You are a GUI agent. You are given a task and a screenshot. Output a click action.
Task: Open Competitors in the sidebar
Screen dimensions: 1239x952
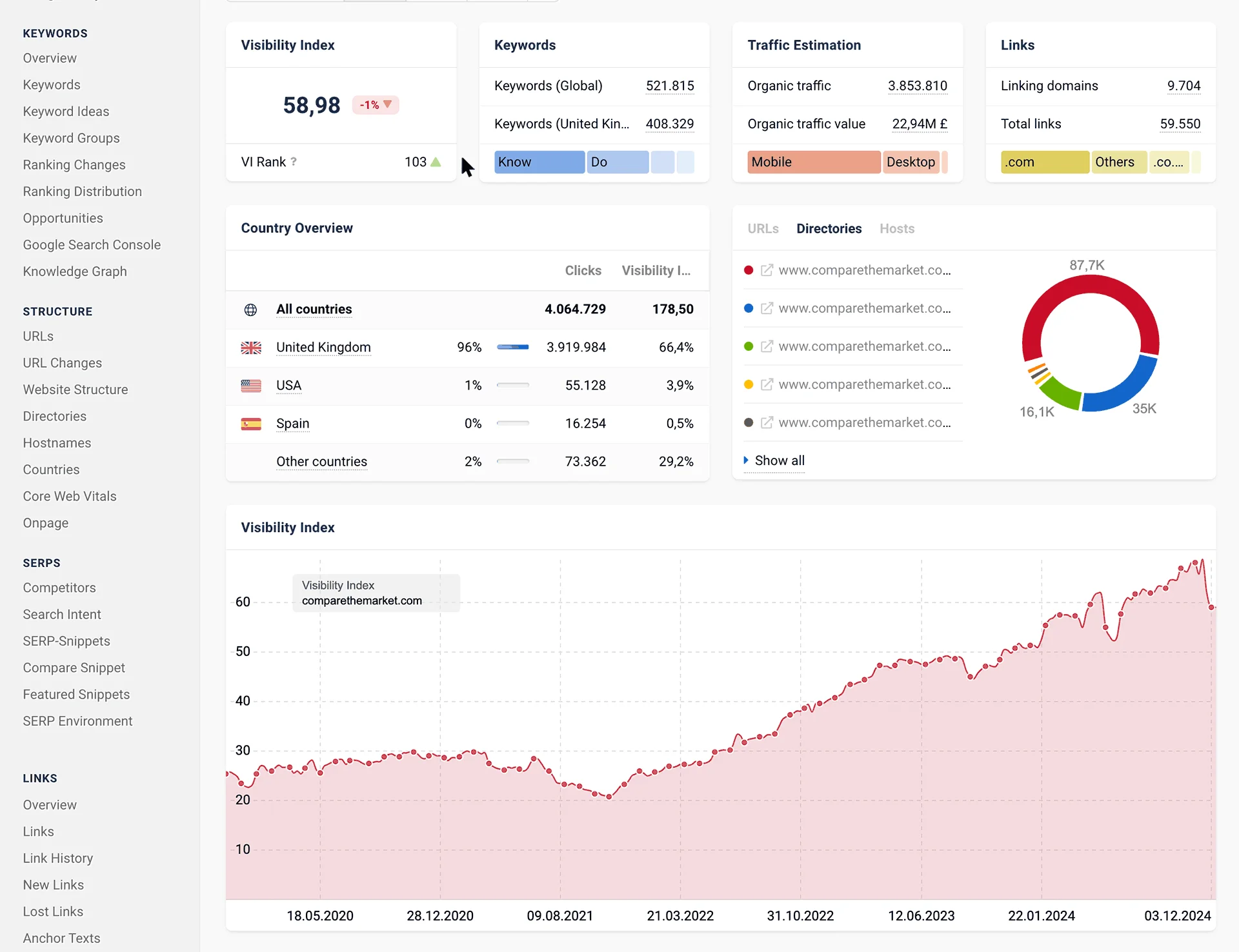coord(59,588)
